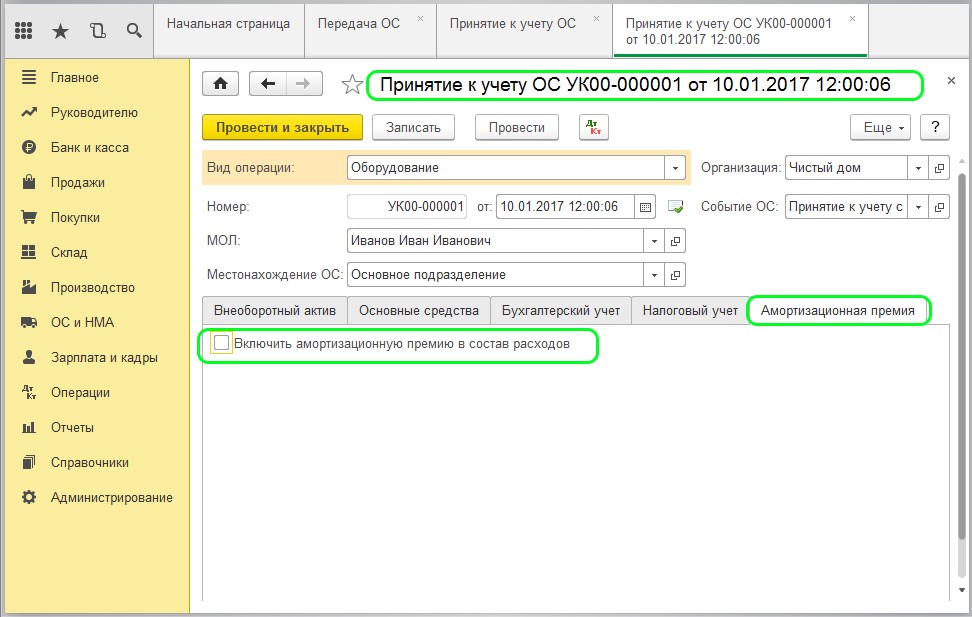
Task: Switch to 'Налоговый учет' tab
Action: tap(689, 311)
